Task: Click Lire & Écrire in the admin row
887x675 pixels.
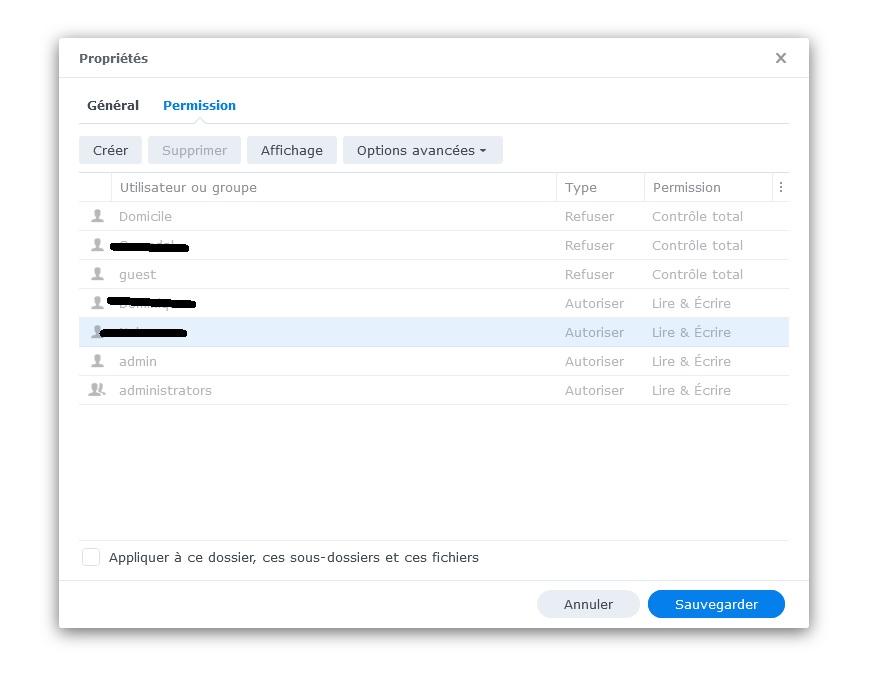Action: click(691, 361)
